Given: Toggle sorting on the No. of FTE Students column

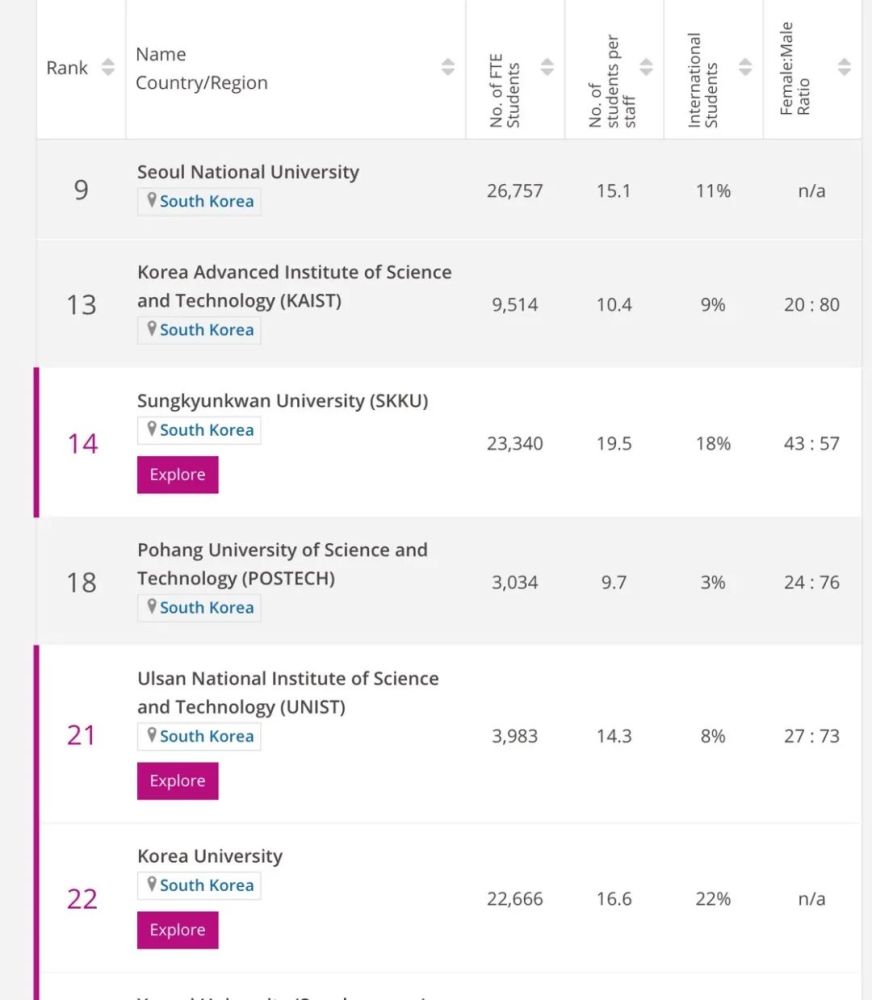Looking at the screenshot, I should tap(548, 67).
